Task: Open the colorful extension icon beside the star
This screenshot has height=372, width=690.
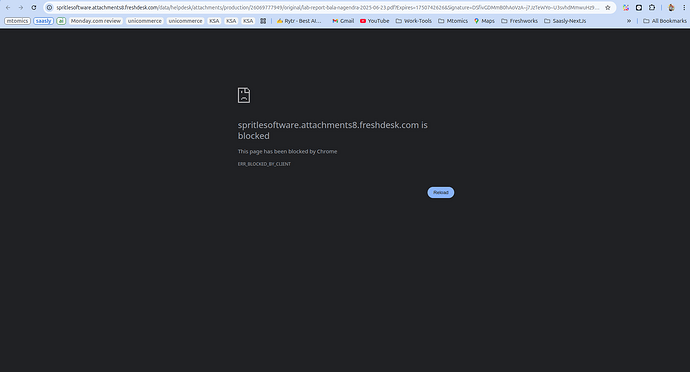Action: 626,7
